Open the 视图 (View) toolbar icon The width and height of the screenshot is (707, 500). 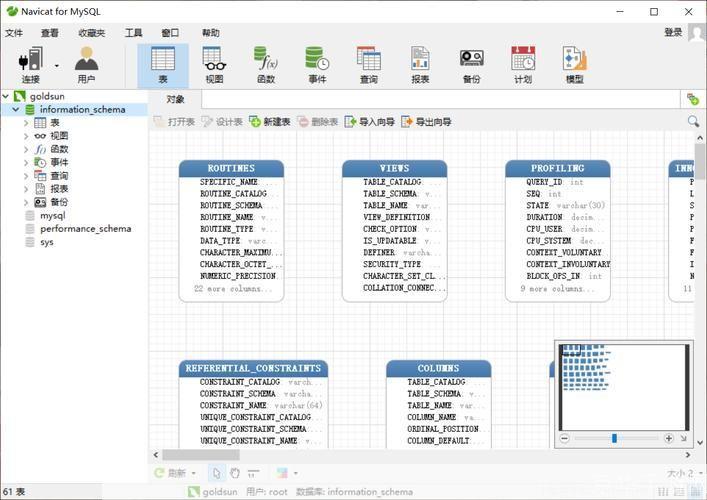tap(214, 65)
